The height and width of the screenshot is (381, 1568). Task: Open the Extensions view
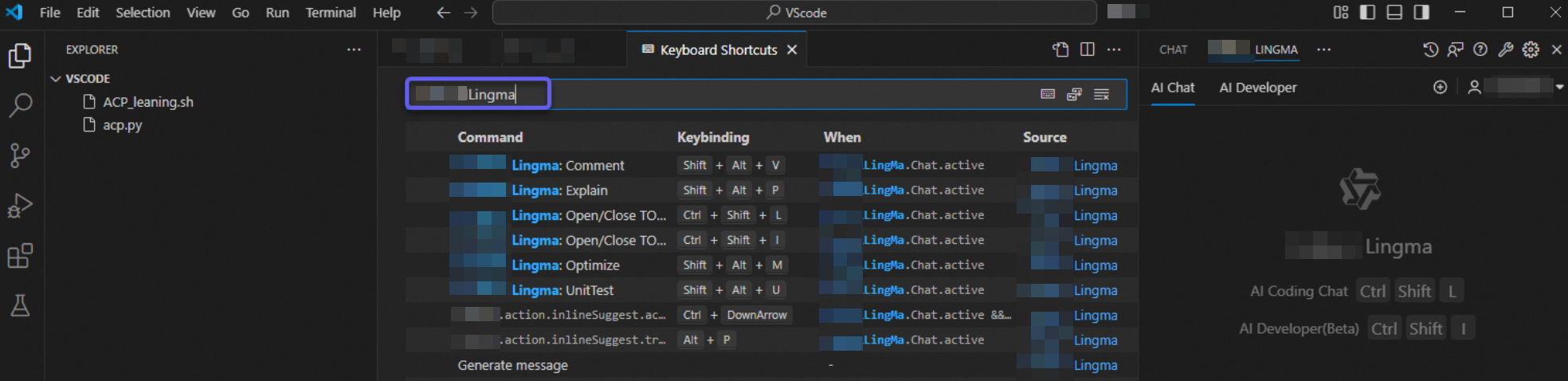click(20, 256)
